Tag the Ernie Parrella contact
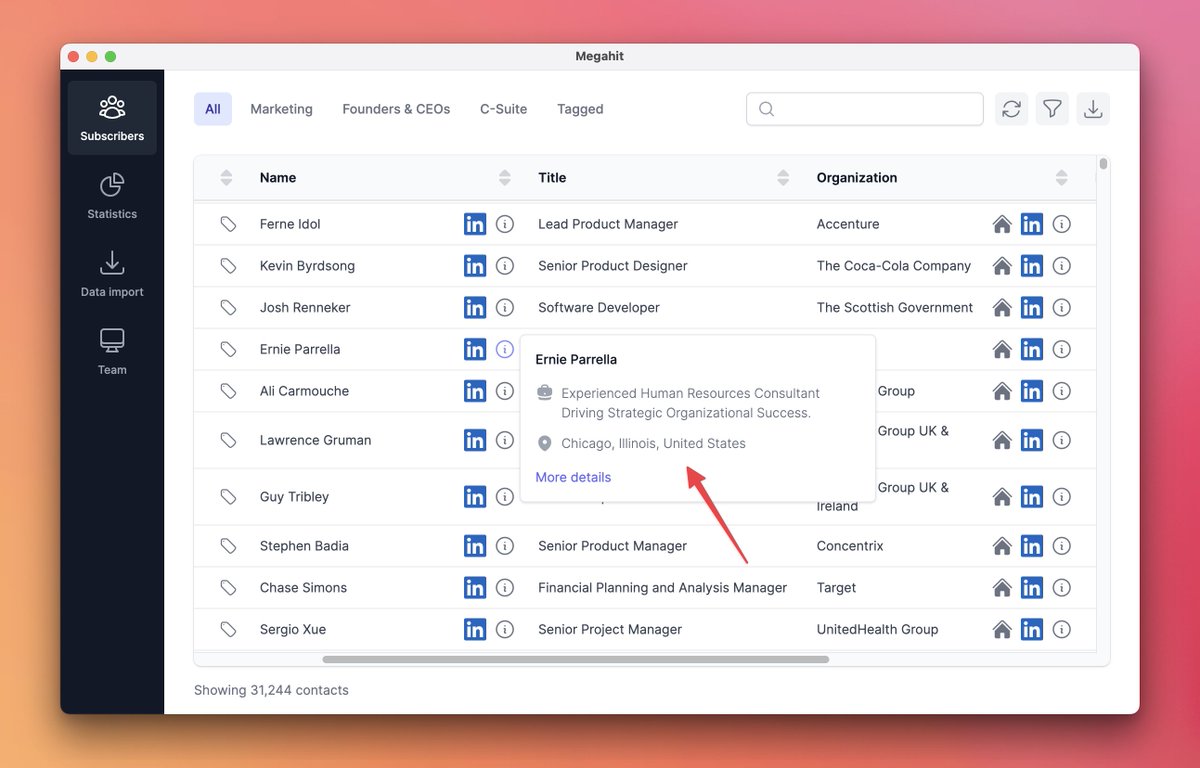Image resolution: width=1200 pixels, height=768 pixels. (x=228, y=349)
